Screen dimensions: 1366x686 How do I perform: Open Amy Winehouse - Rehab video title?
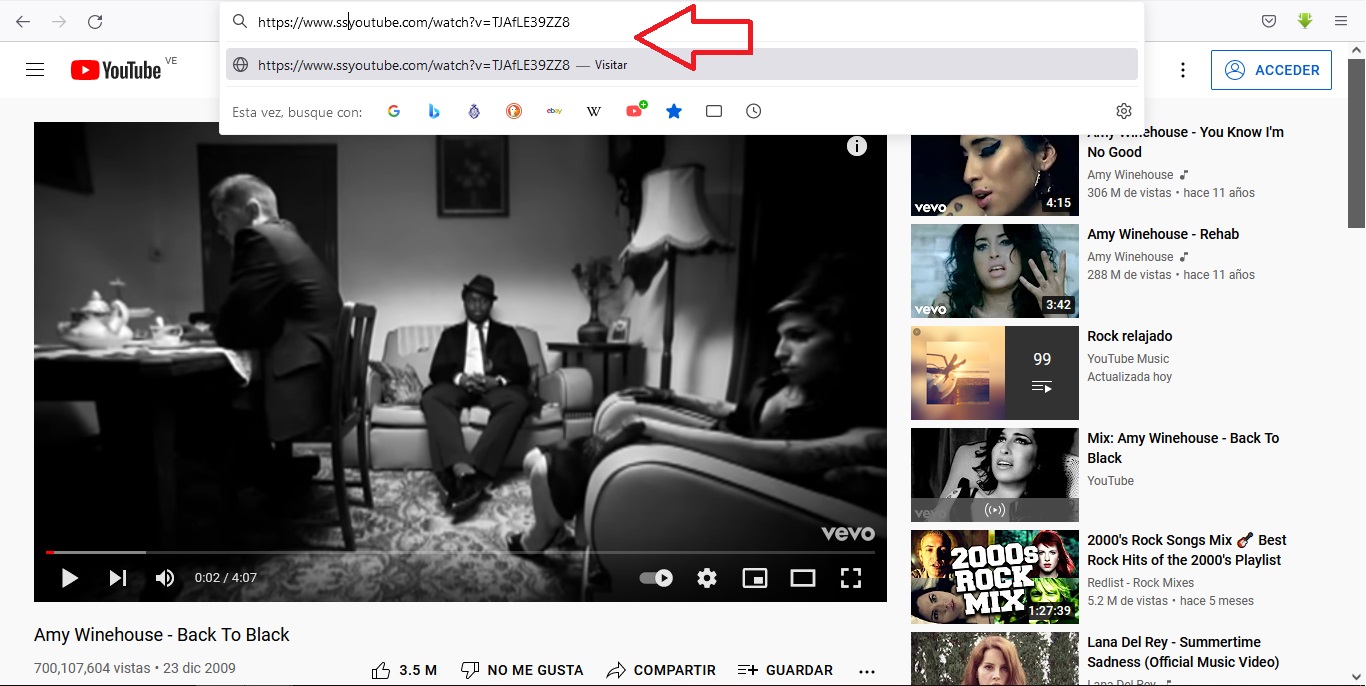[x=1163, y=234]
